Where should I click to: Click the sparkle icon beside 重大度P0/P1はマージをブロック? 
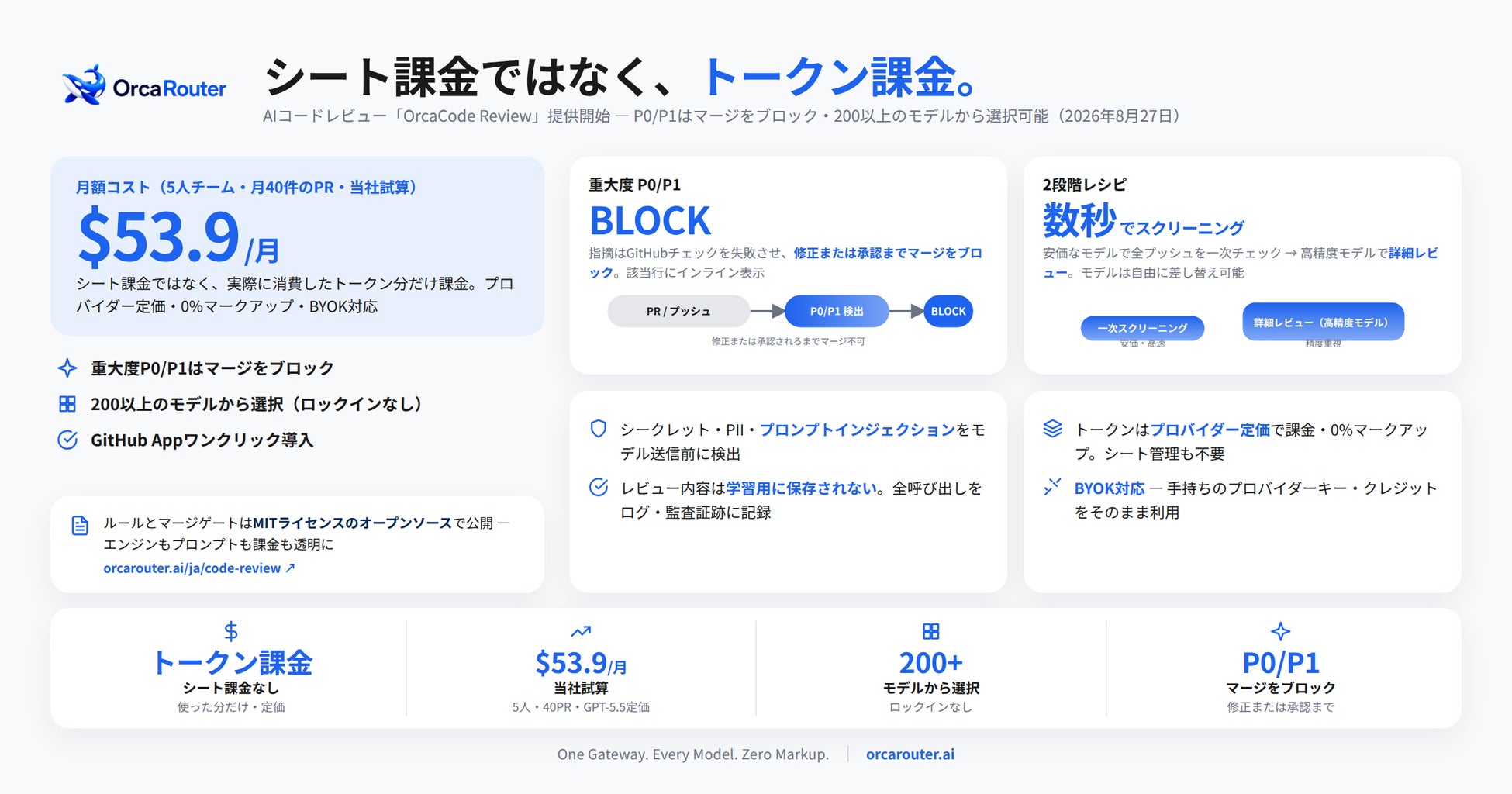click(x=67, y=368)
